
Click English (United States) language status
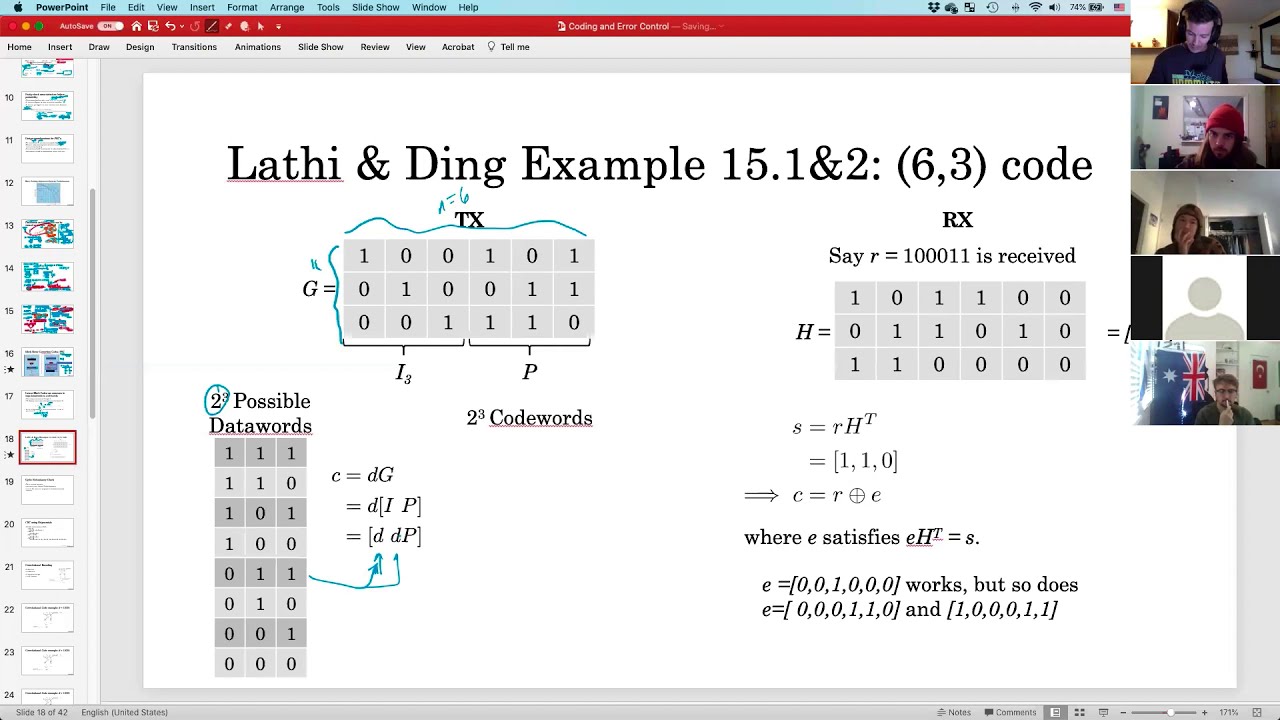124,712
